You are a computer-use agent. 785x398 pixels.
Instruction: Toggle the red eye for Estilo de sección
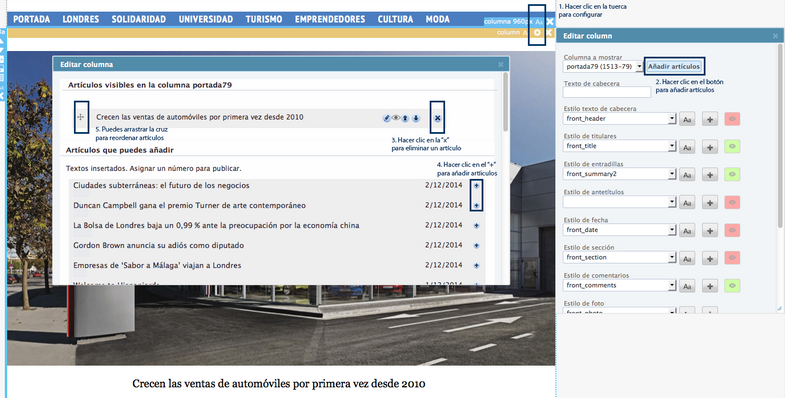click(x=732, y=258)
